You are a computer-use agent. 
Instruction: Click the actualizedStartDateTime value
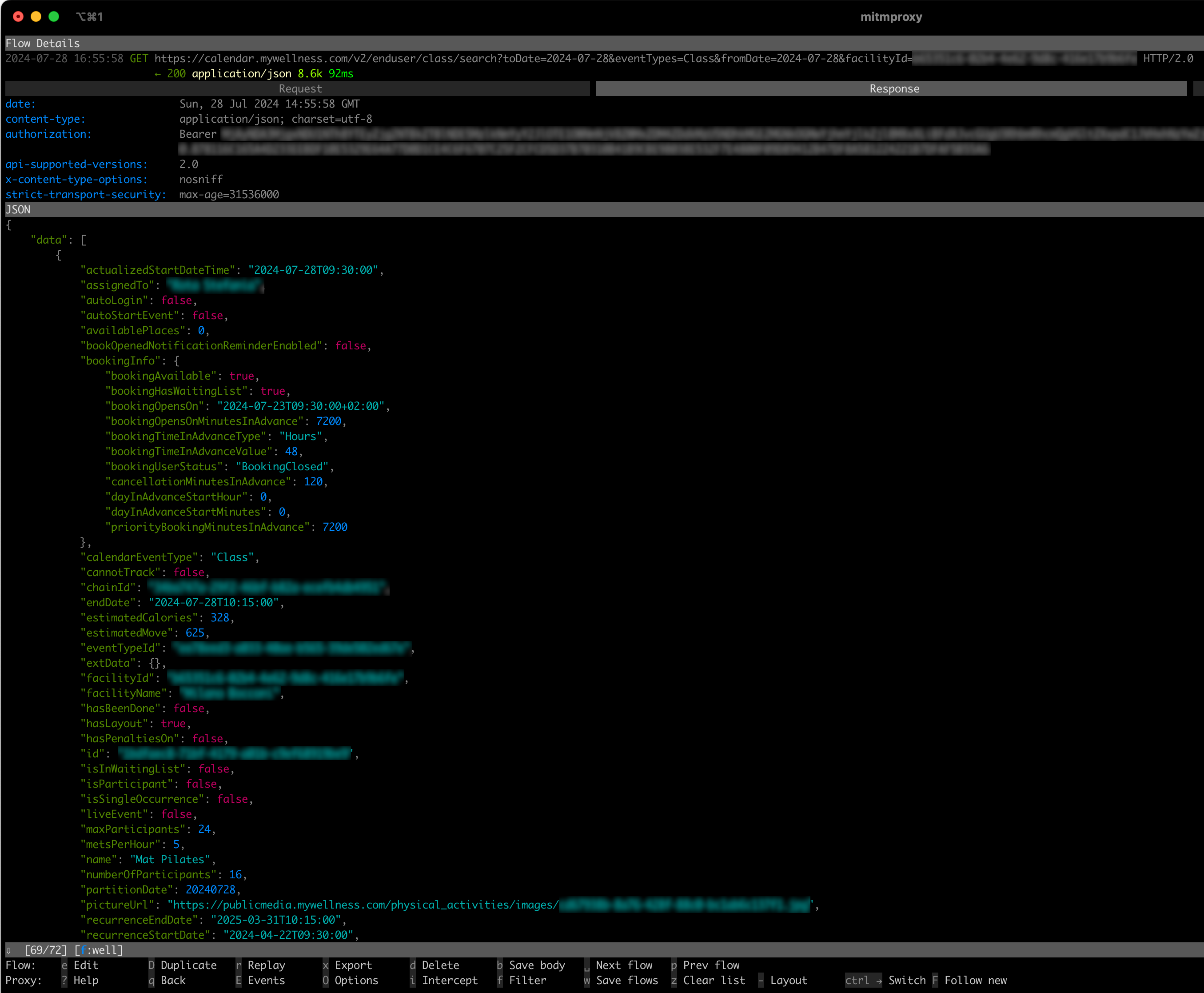[313, 270]
